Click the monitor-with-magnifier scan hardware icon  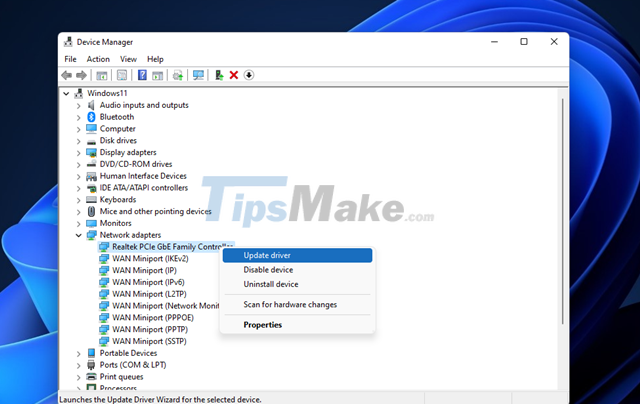(198, 75)
